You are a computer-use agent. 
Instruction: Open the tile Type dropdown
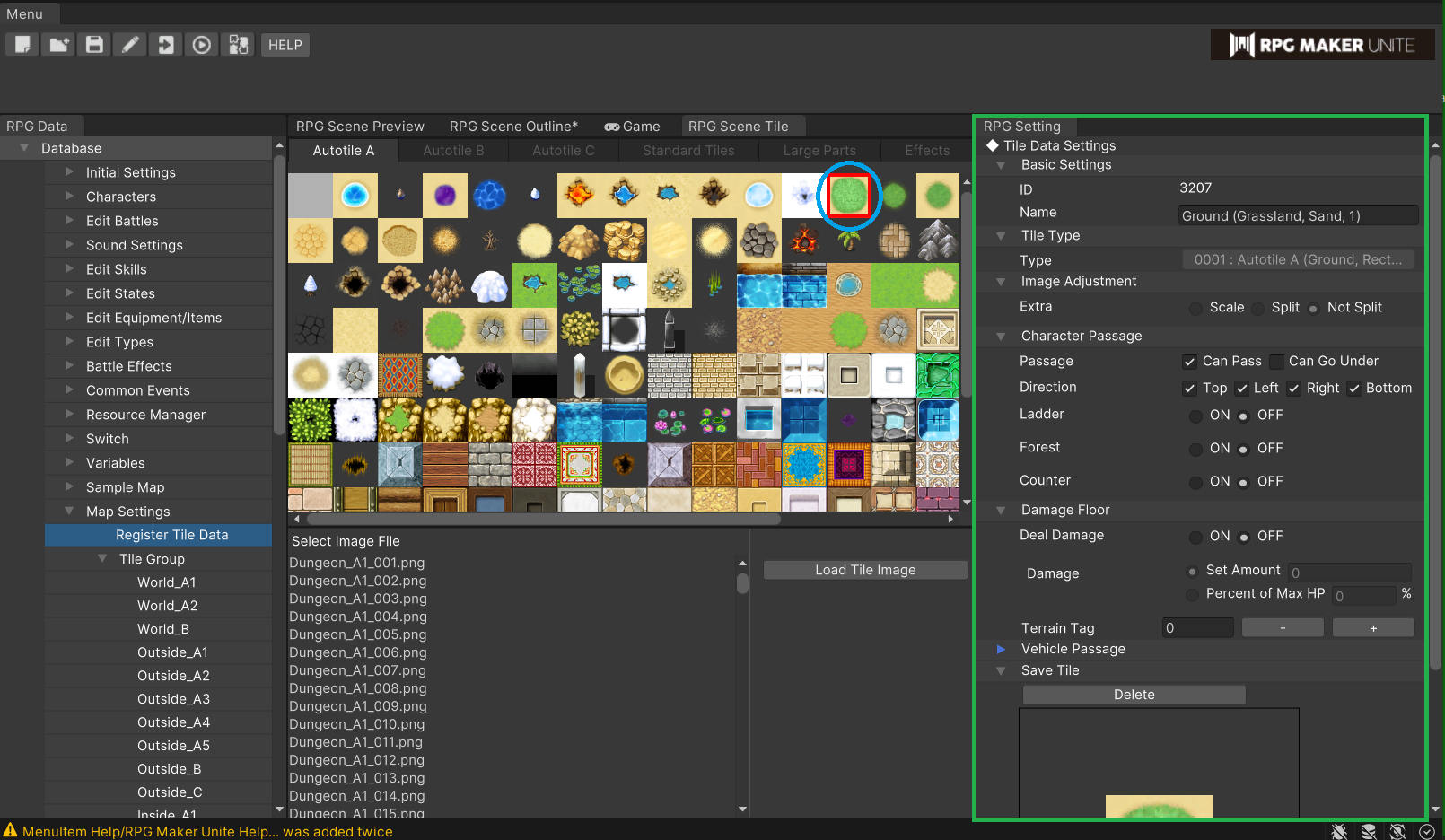[x=1299, y=259]
